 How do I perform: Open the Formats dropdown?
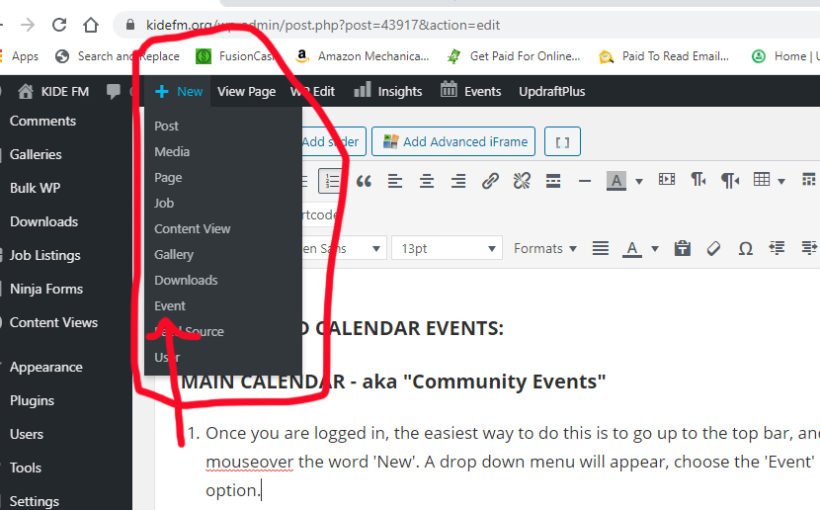pyautogui.click(x=545, y=248)
